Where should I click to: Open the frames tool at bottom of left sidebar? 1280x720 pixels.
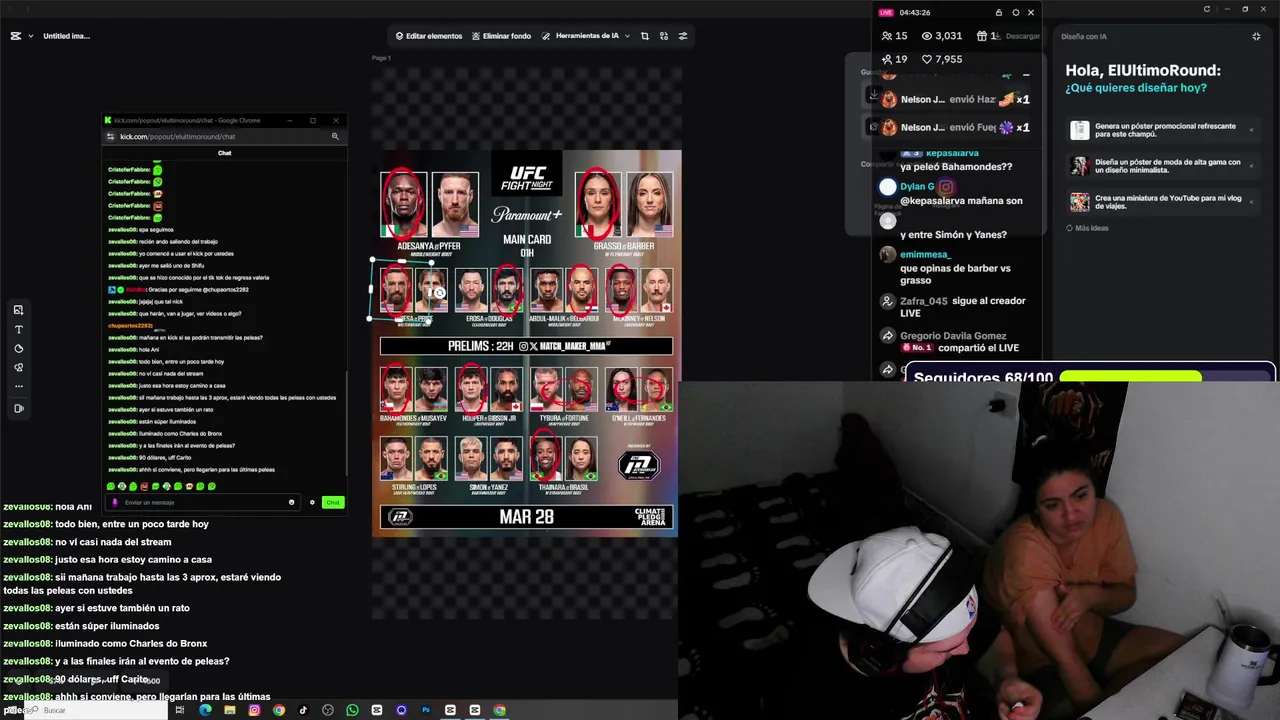(18, 408)
